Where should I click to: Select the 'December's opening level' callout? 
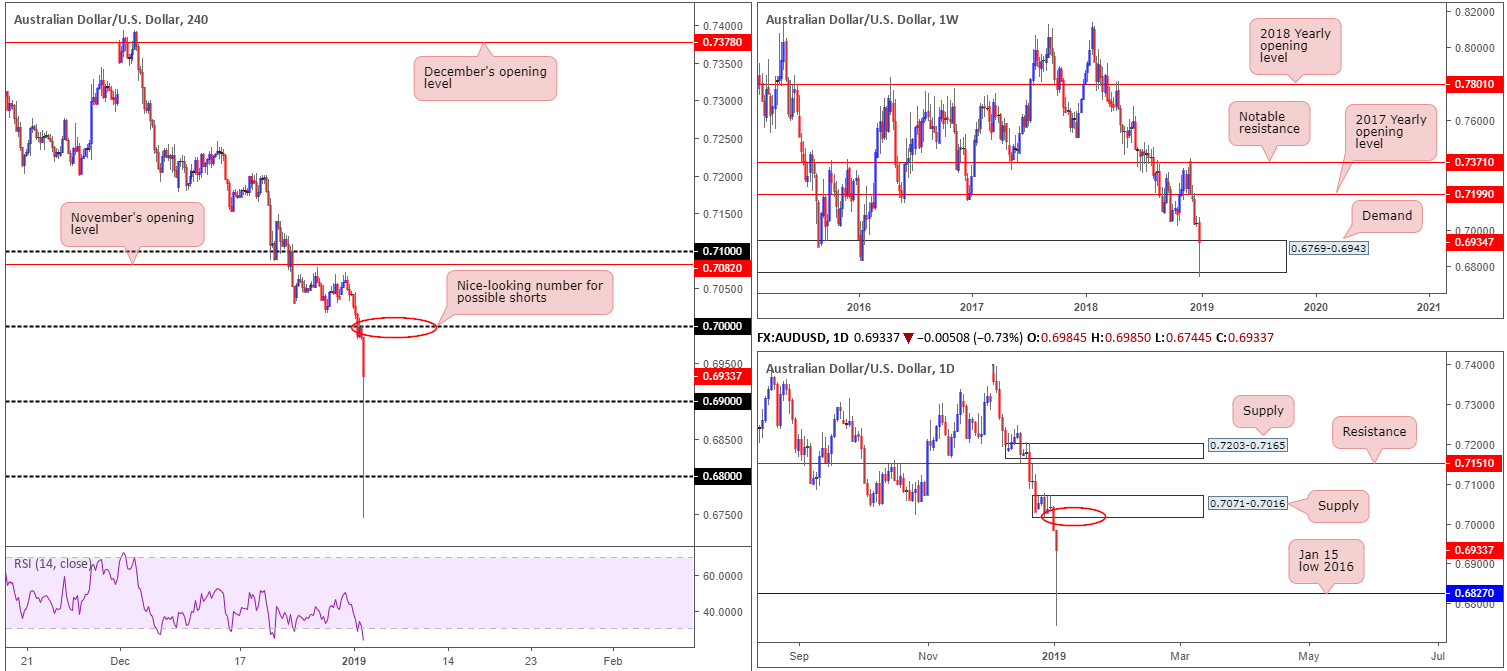point(484,76)
